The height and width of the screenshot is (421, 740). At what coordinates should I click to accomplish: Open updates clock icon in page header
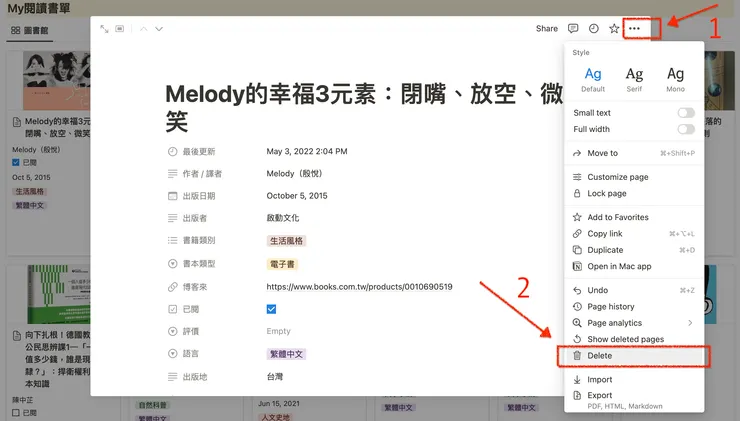click(x=594, y=28)
